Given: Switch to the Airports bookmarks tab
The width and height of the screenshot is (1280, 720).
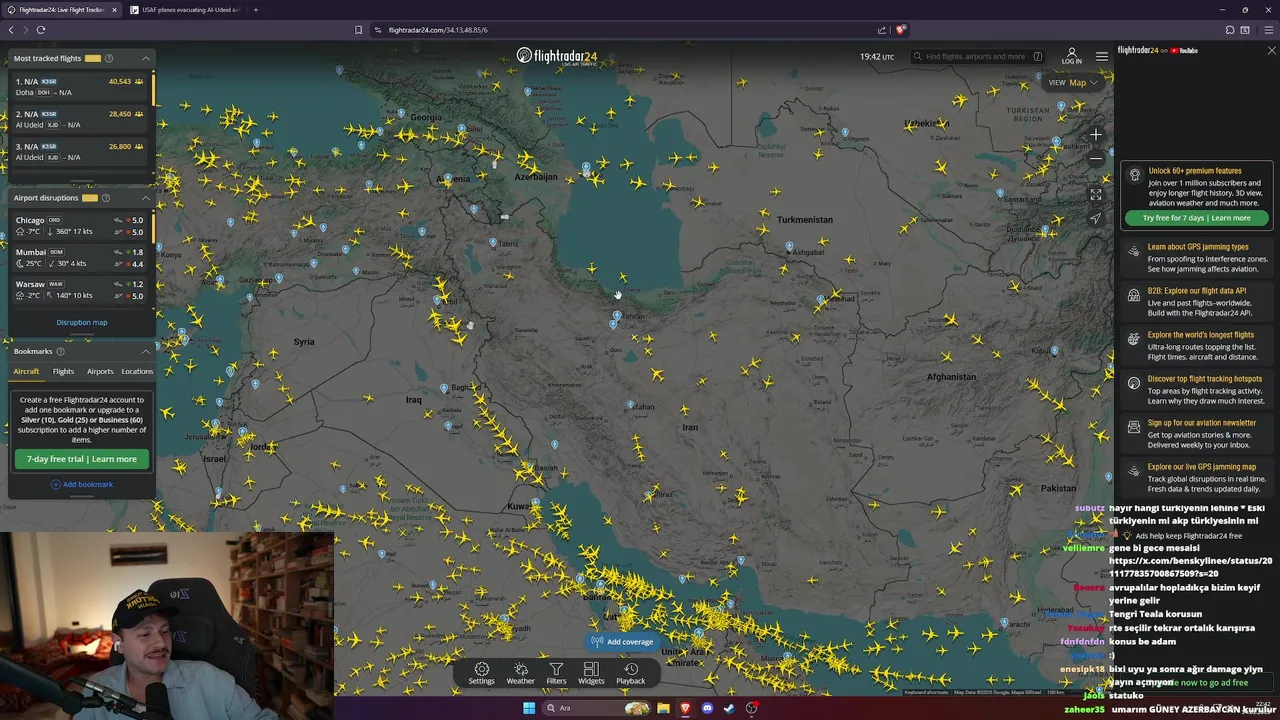Looking at the screenshot, I should tap(100, 372).
